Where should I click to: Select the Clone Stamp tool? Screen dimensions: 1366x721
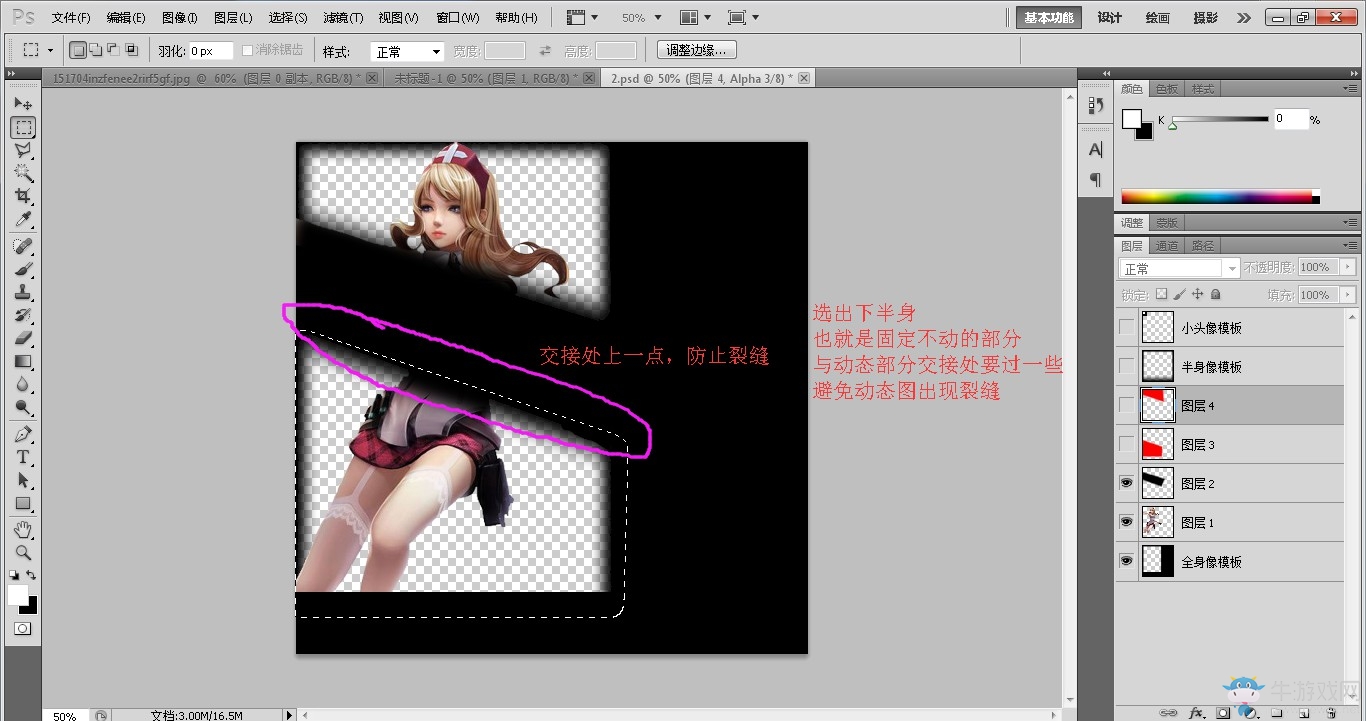pyautogui.click(x=23, y=292)
